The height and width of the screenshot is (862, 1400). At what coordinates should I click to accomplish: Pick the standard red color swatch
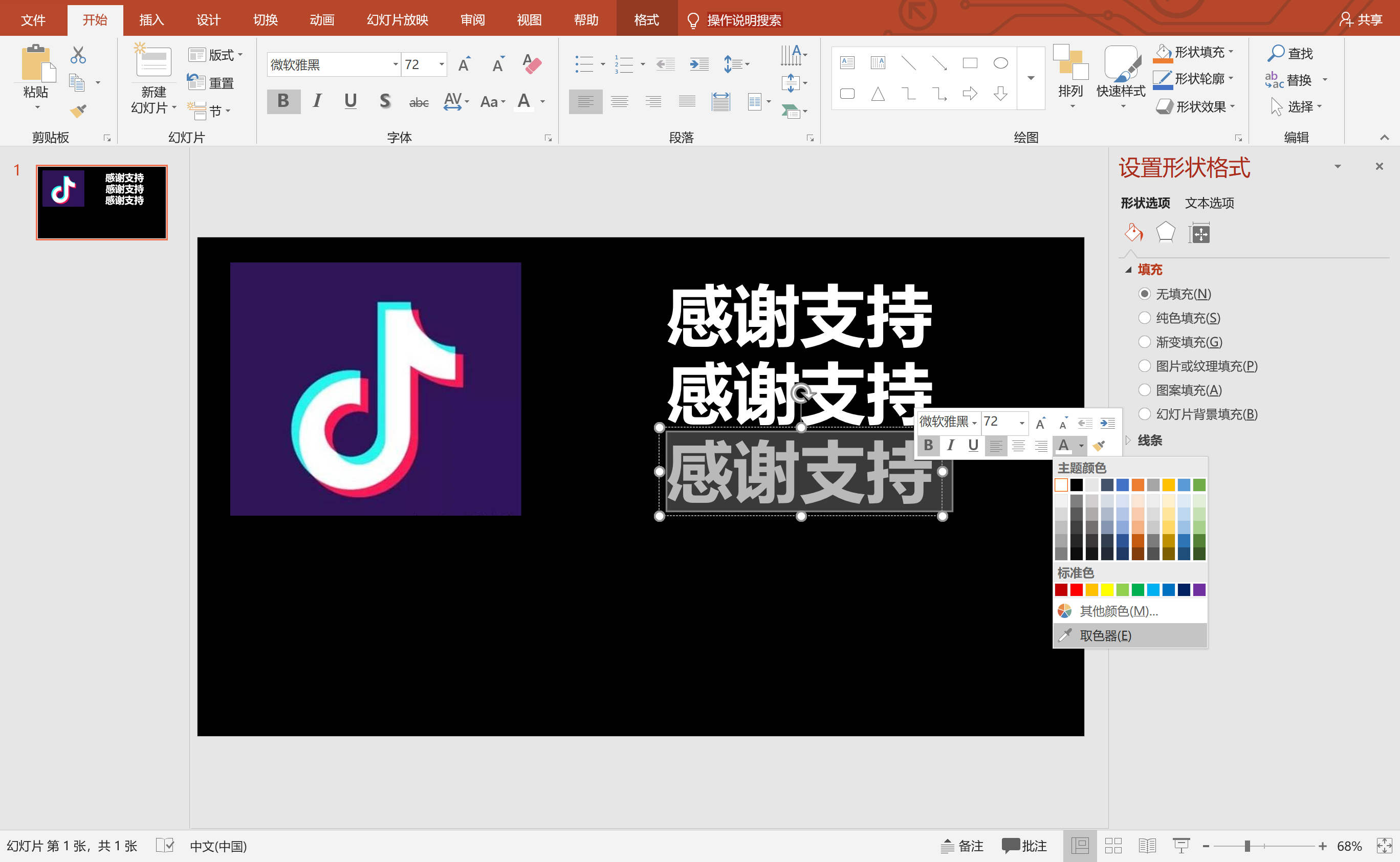click(1076, 589)
